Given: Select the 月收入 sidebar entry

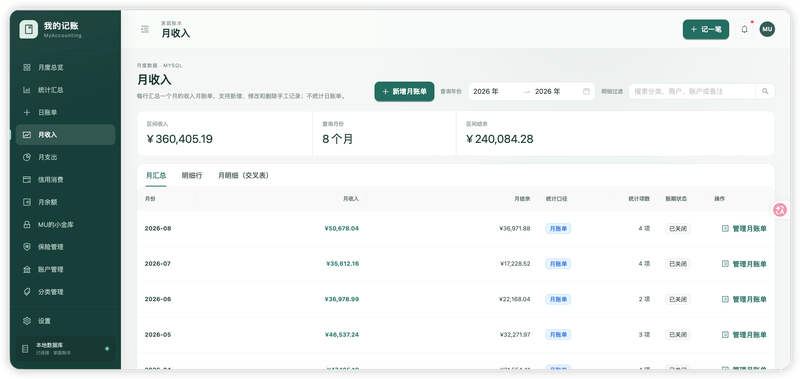Looking at the screenshot, I should click(x=65, y=135).
